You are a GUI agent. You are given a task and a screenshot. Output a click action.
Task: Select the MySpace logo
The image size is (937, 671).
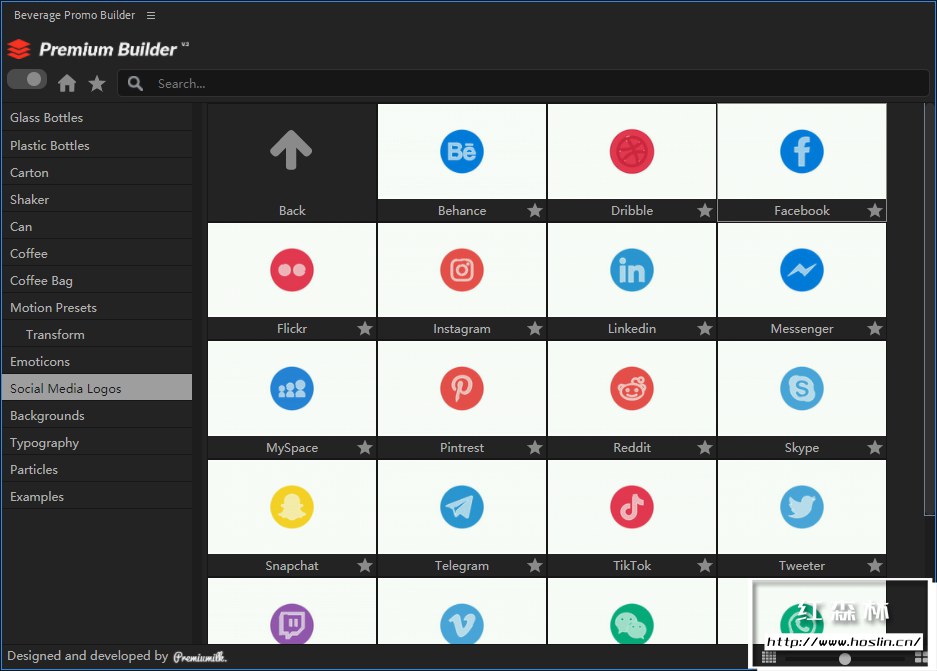[x=292, y=388]
